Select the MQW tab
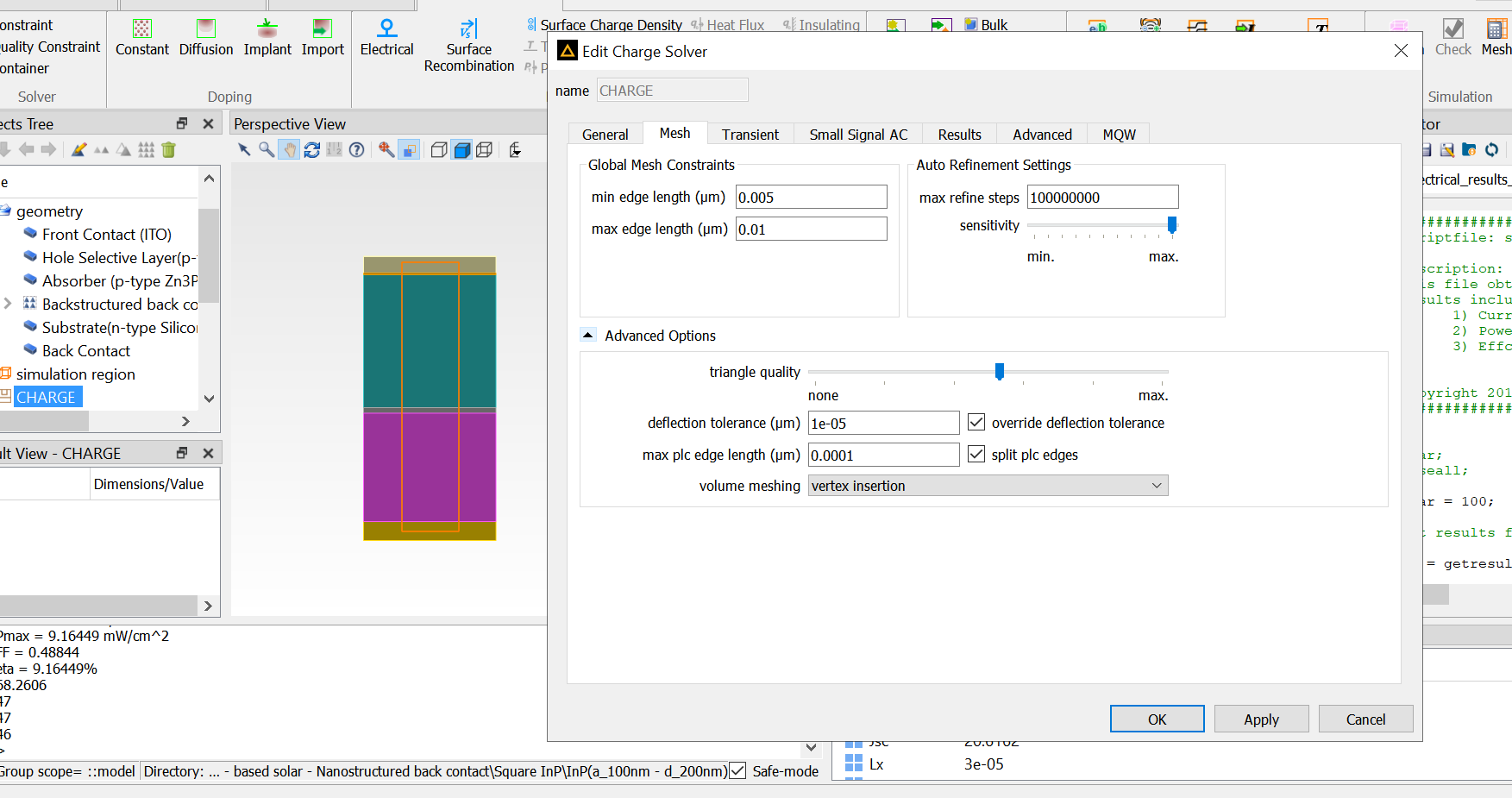 1119,135
